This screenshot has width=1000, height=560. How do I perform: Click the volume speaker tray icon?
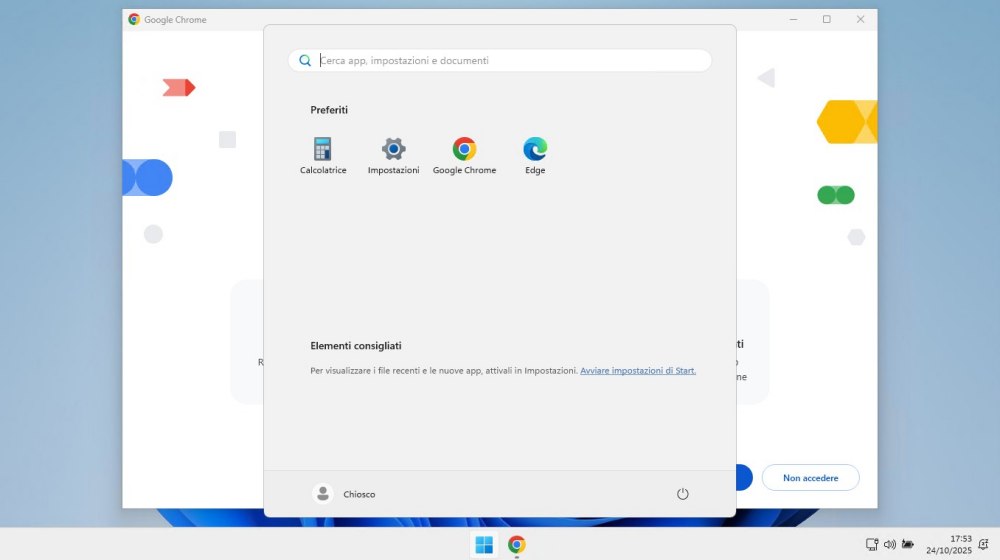pos(889,545)
